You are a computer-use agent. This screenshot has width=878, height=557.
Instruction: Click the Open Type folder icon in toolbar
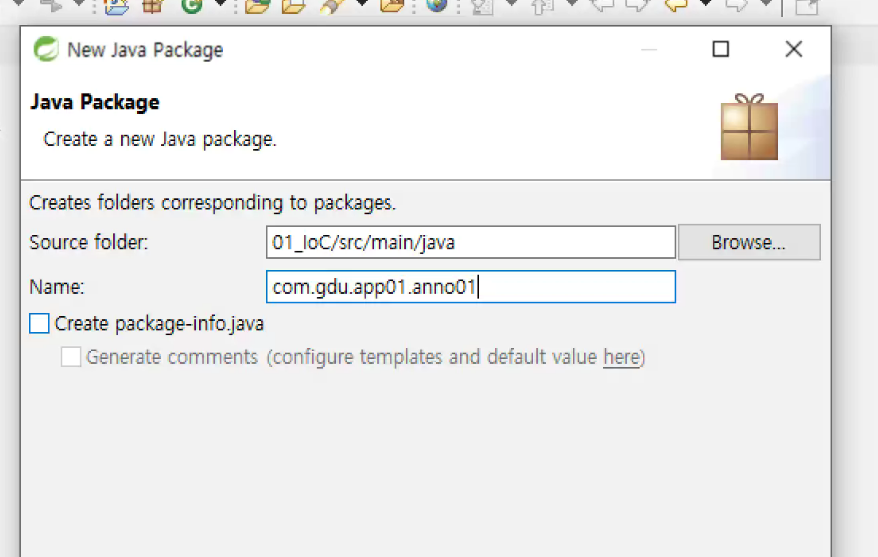point(258,6)
